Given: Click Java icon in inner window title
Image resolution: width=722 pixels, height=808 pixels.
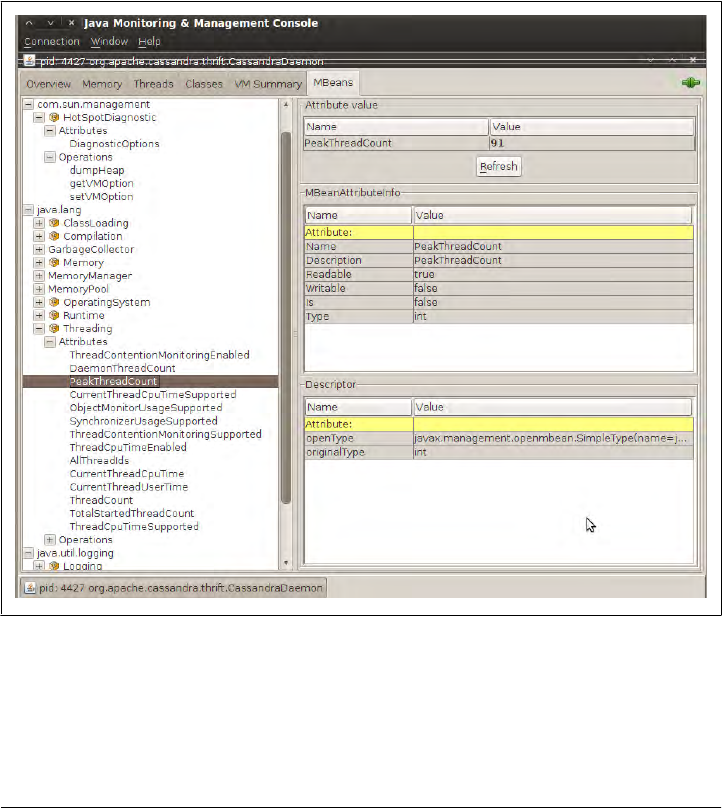Looking at the screenshot, I should [x=30, y=61].
